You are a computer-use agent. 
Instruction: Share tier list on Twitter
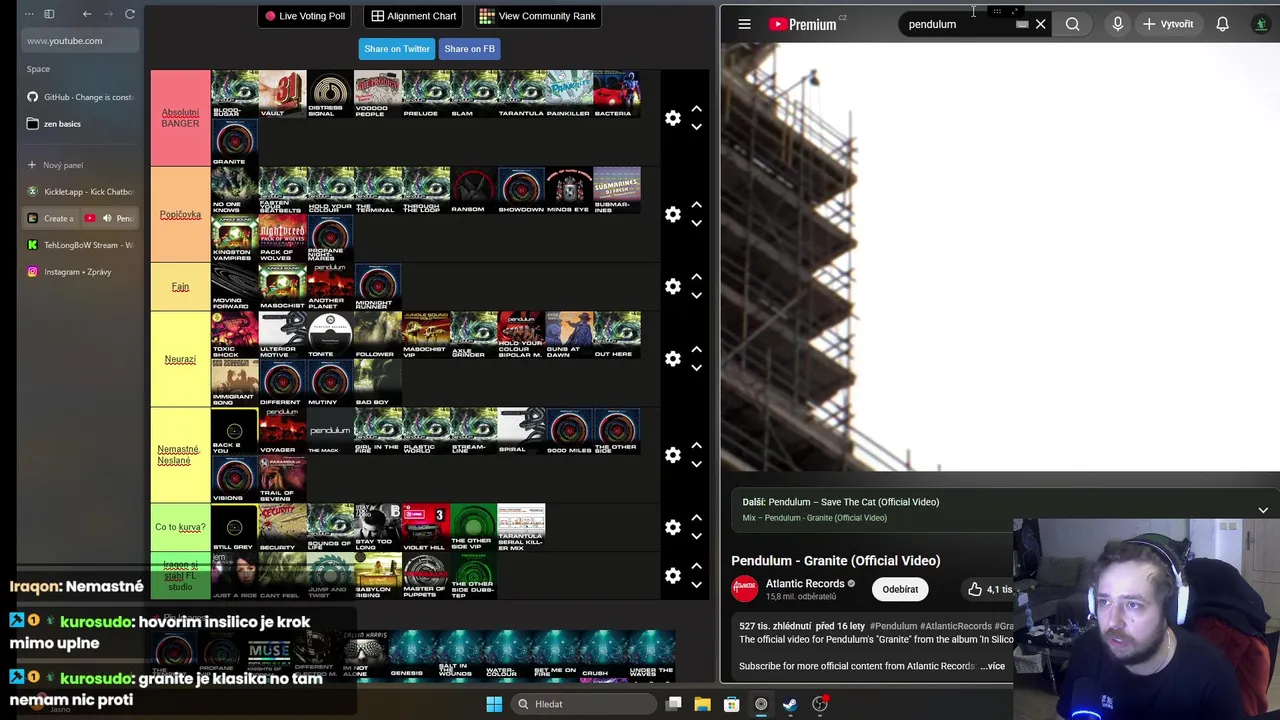397,49
